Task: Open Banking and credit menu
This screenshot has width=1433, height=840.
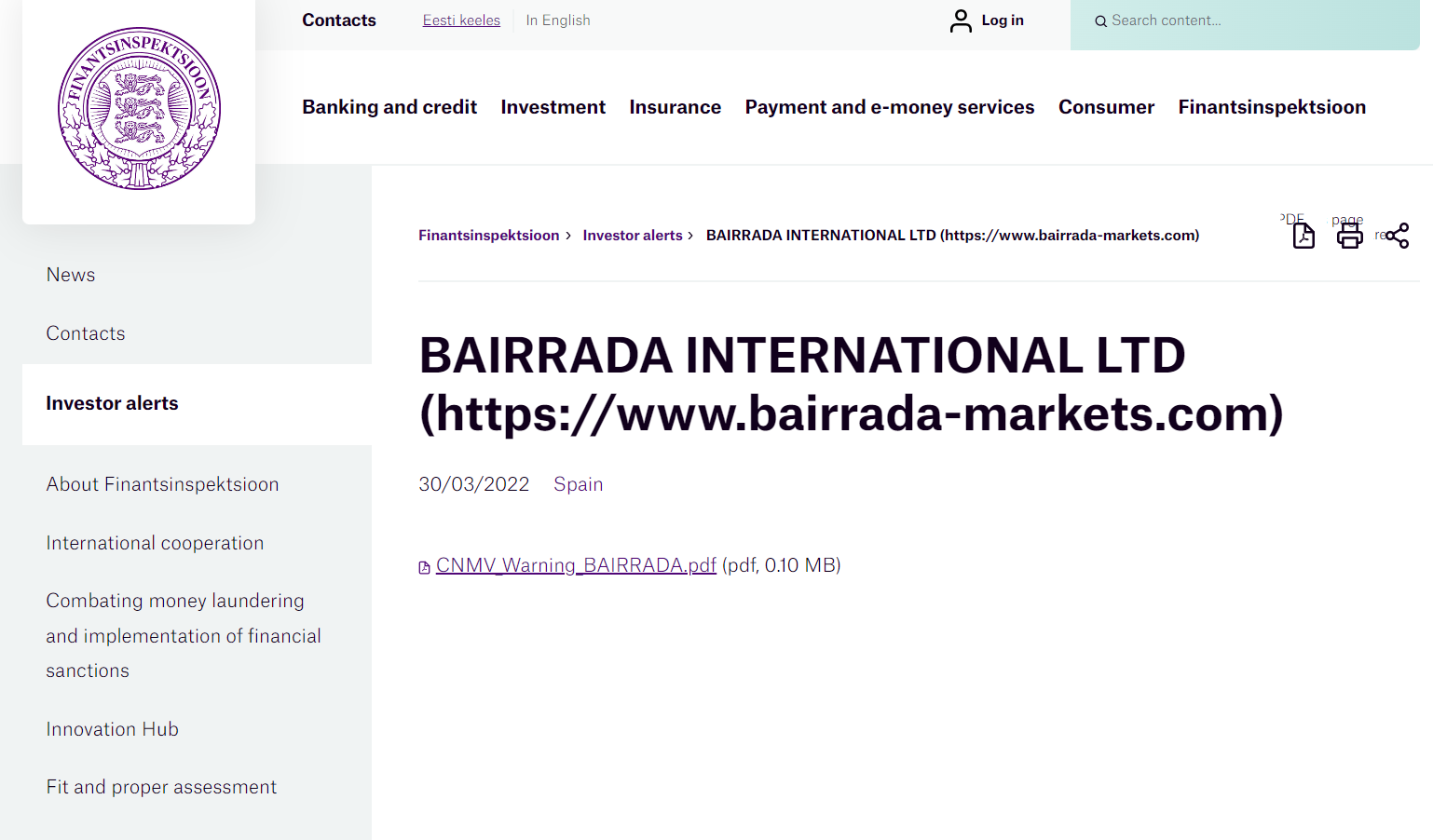Action: 389,107
